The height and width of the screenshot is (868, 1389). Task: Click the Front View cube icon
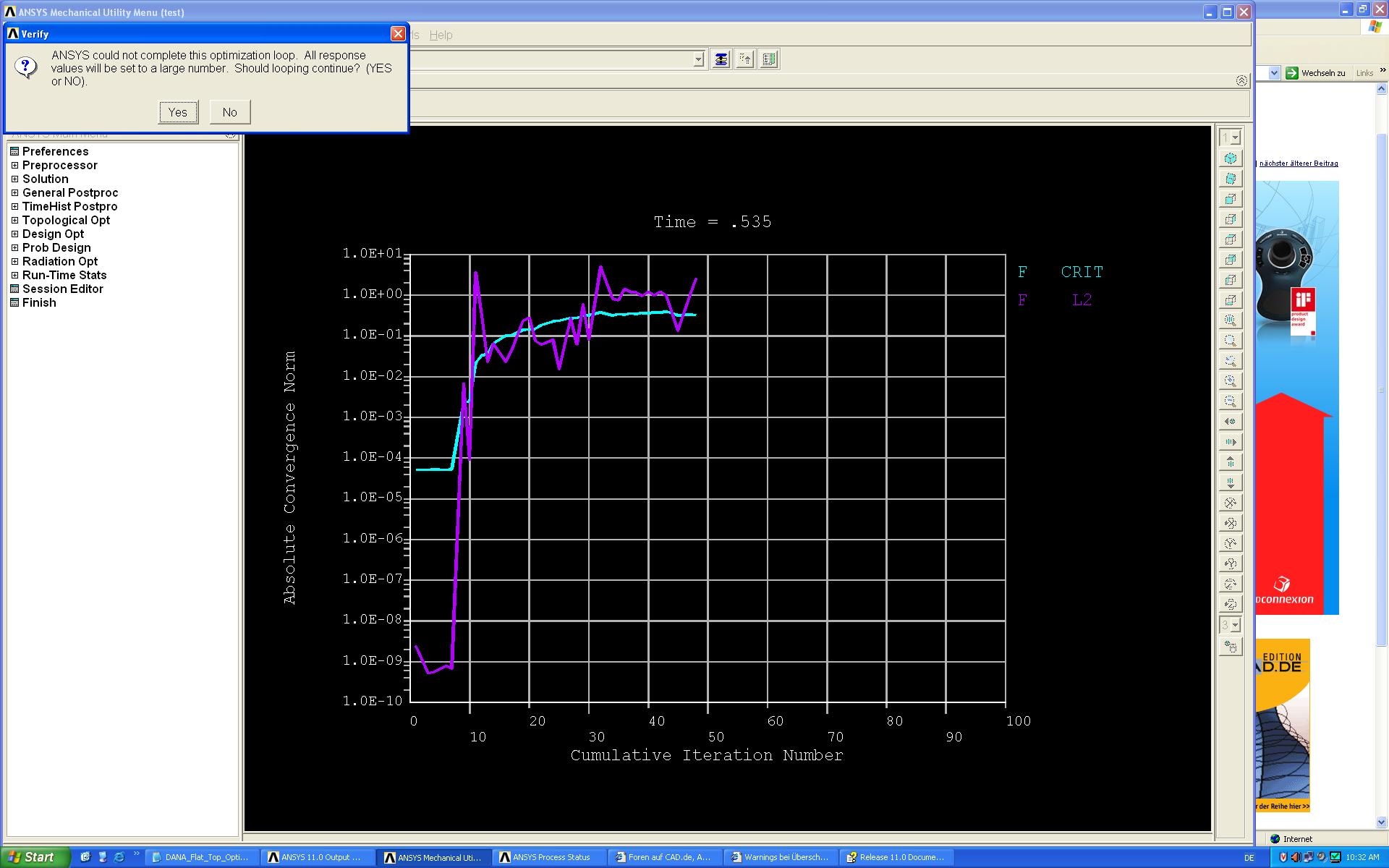pos(1230,199)
